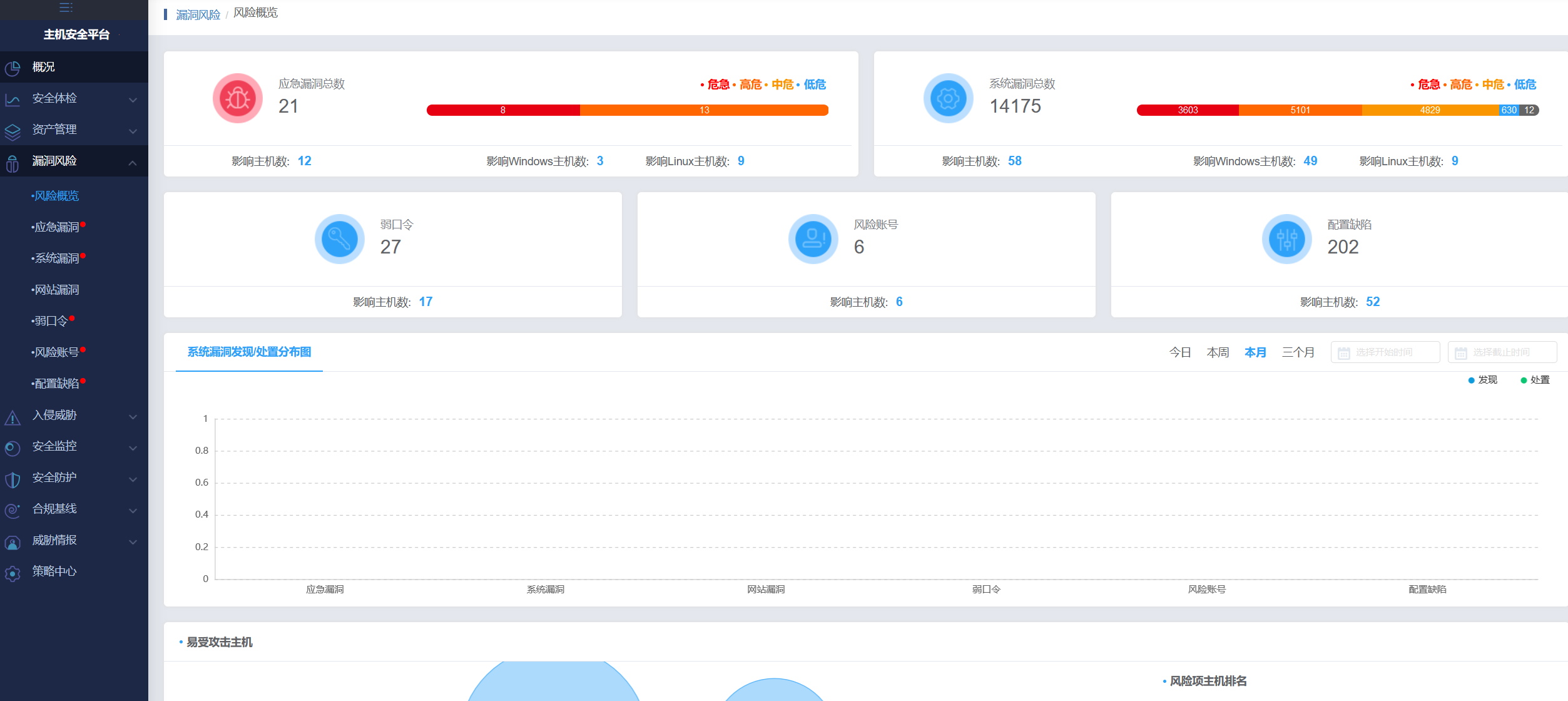Click 选择截止时间 date input
Viewport: 1568px width, 701px height.
(x=1502, y=352)
